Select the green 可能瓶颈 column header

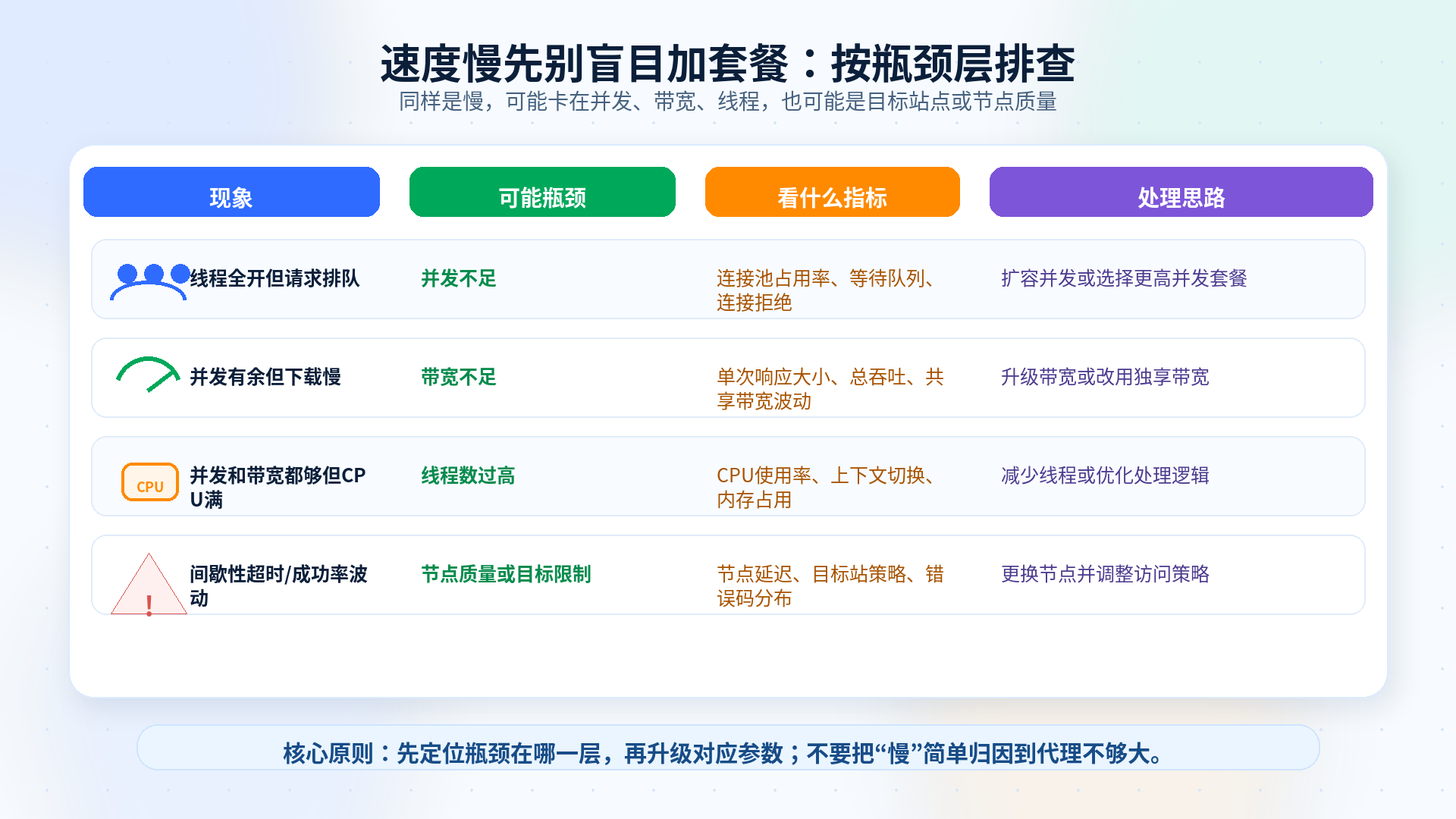pos(542,192)
